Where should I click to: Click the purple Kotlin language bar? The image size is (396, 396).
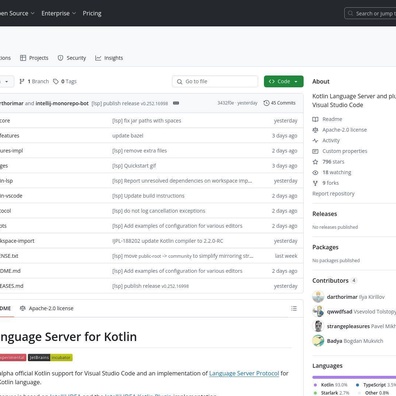click(354, 377)
